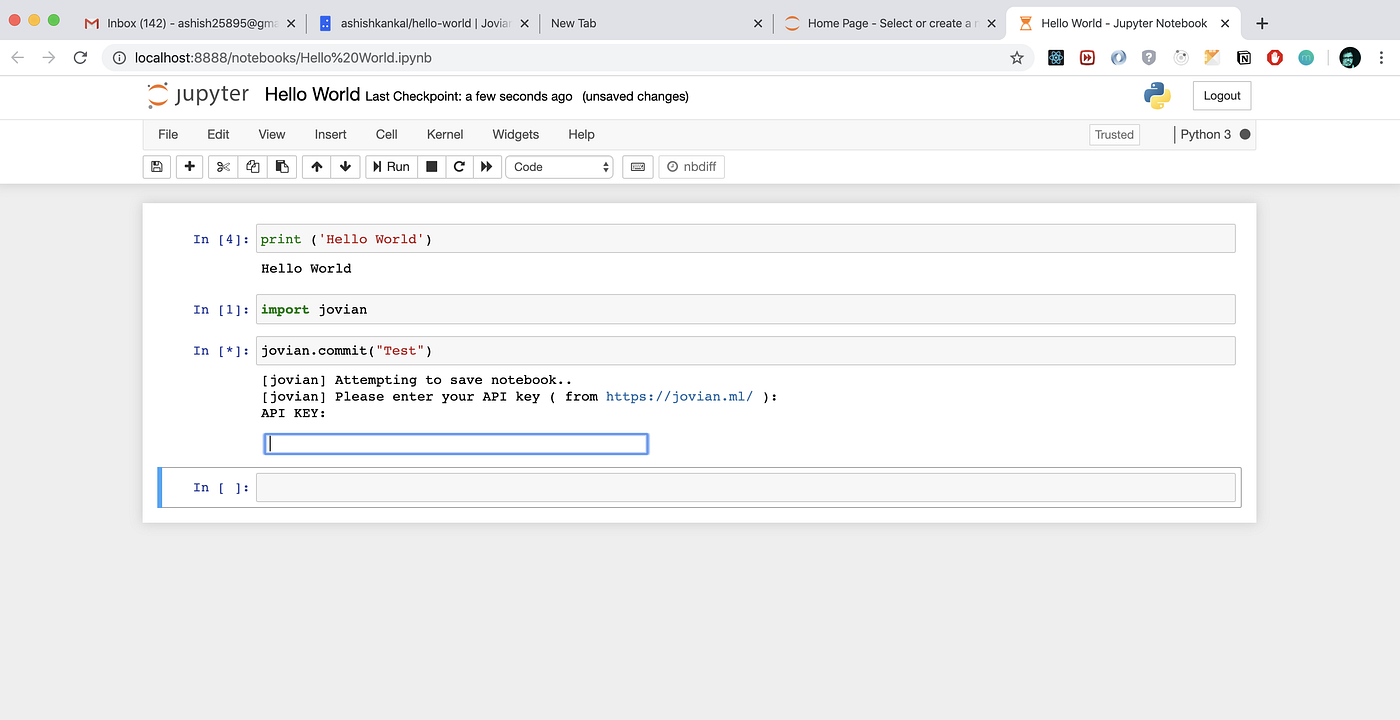Screen dimensions: 1400x720
Task: Insert a new cell below
Action: tap(189, 166)
